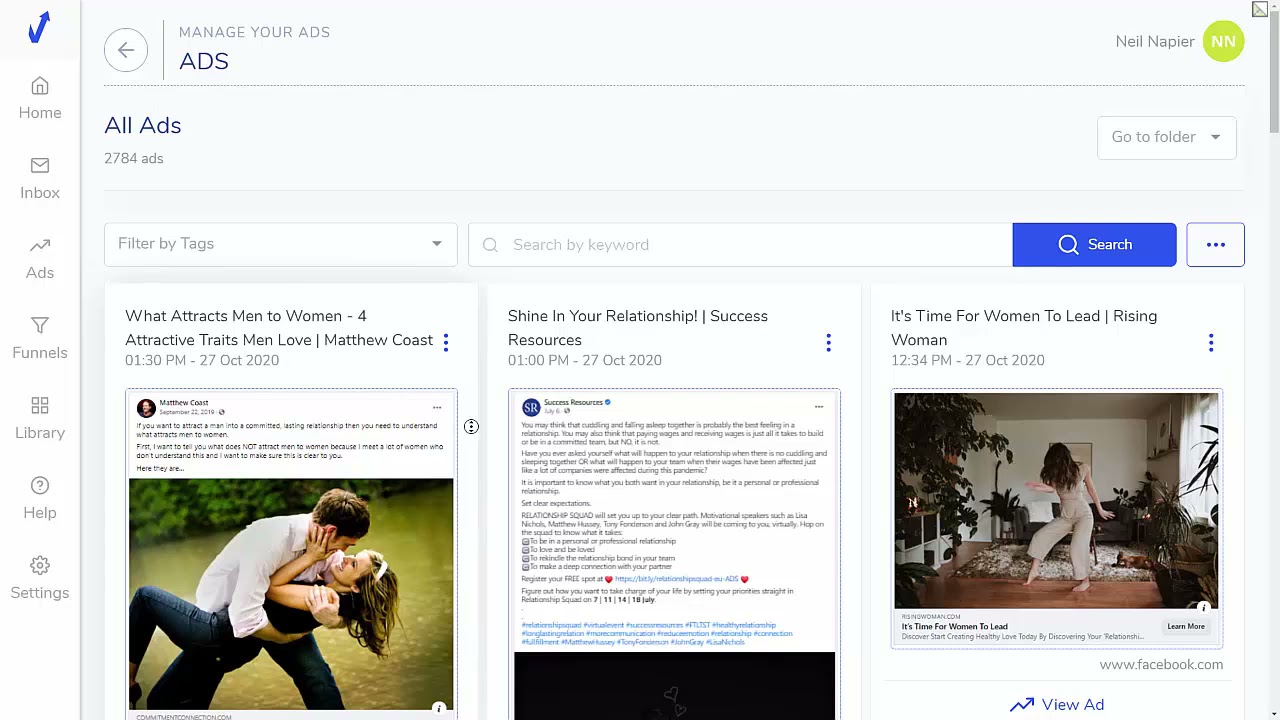Click the three-dots more options button beside Search
Image resolution: width=1280 pixels, height=720 pixels.
[x=1216, y=245]
